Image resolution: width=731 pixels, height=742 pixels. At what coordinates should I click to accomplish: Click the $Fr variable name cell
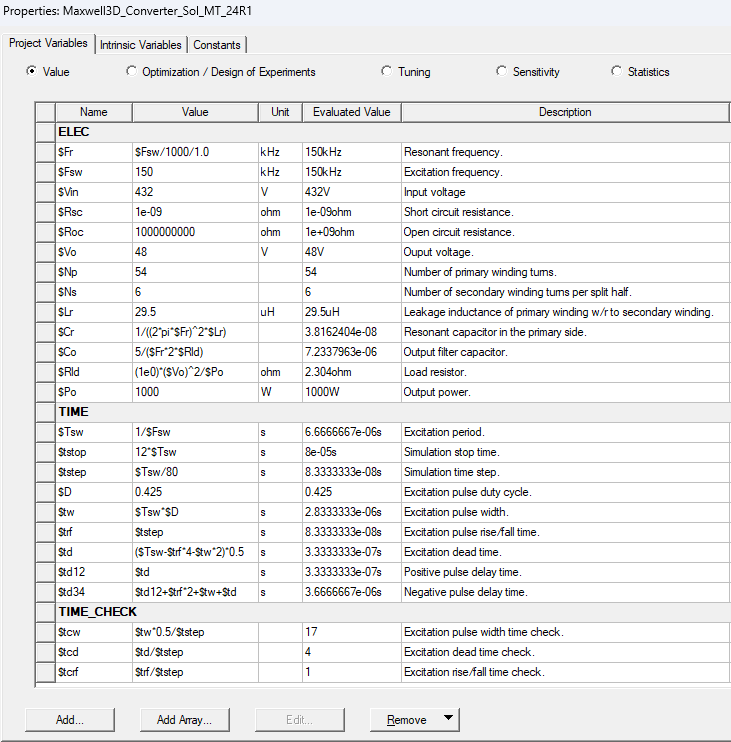(x=94, y=152)
